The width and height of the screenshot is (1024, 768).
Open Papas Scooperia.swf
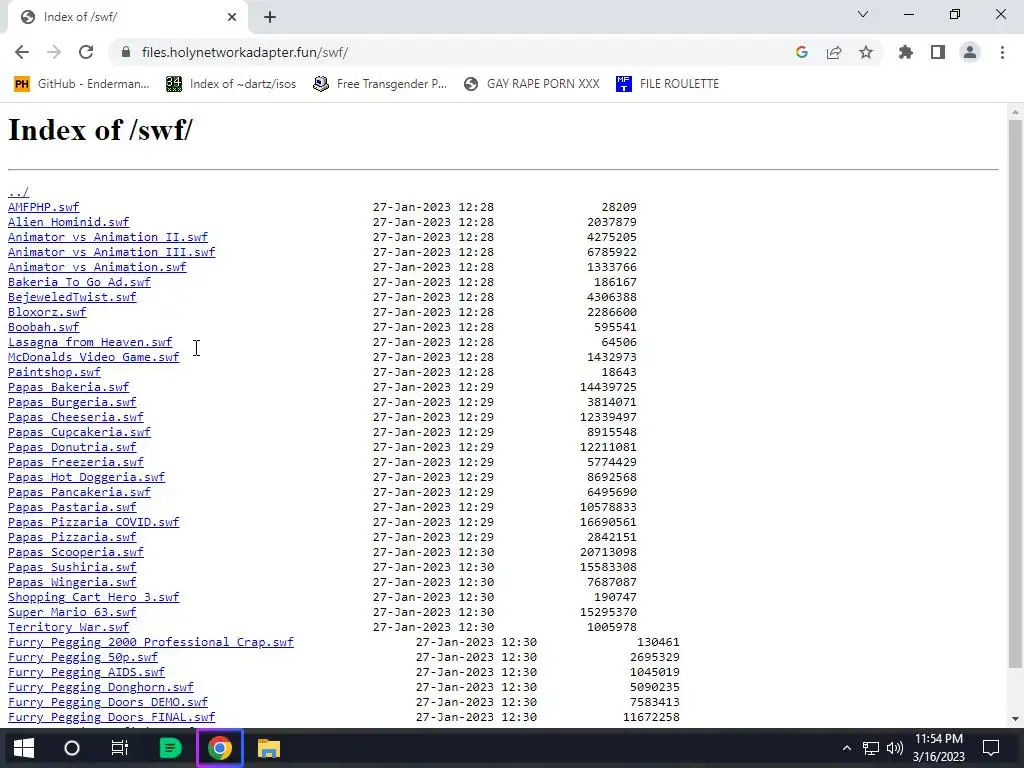(76, 552)
